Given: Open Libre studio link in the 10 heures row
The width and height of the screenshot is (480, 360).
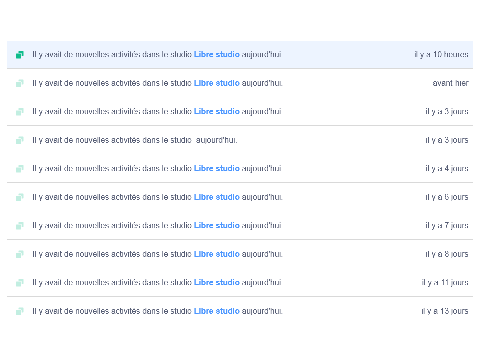Looking at the screenshot, I should (217, 54).
